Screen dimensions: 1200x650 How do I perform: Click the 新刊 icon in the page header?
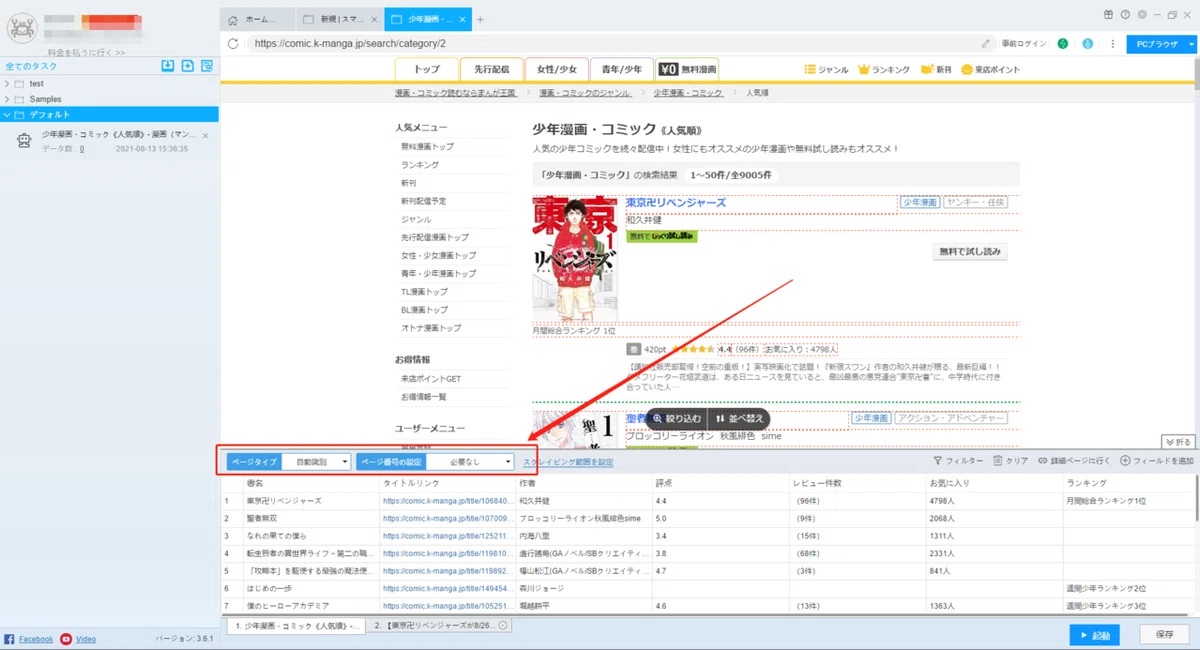pos(927,69)
